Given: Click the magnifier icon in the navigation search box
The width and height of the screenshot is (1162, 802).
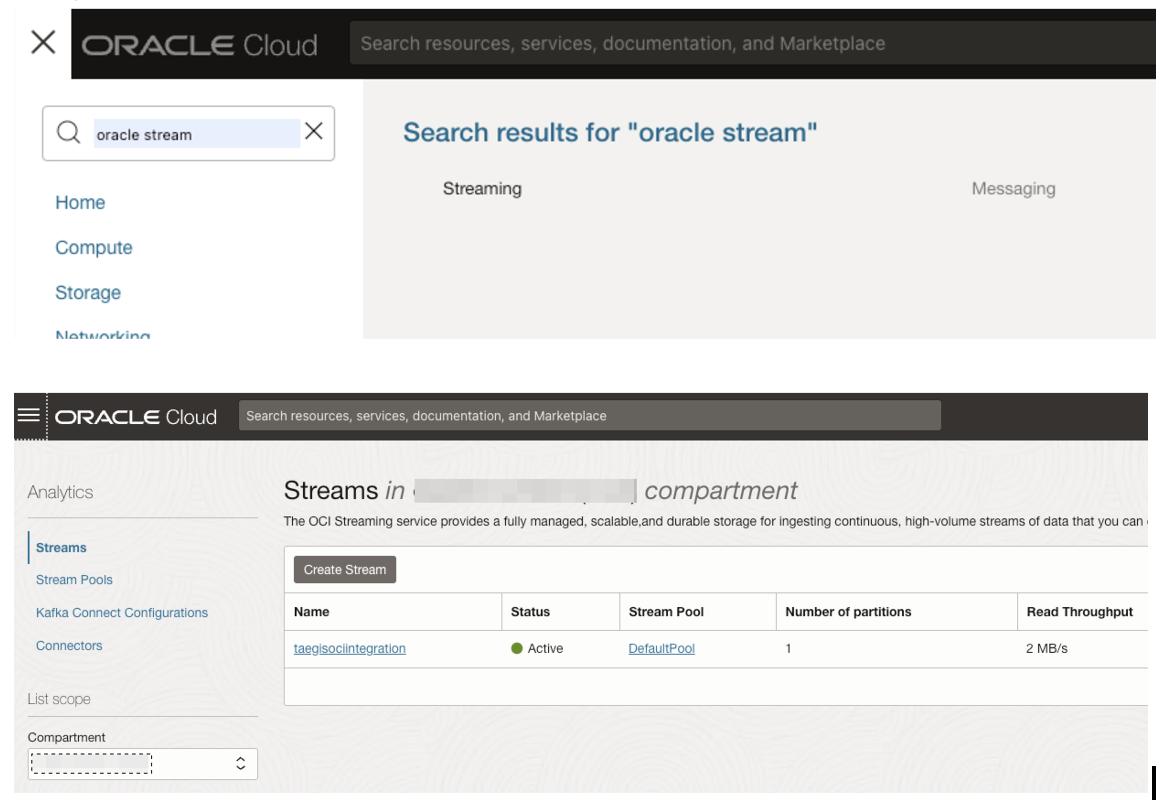Looking at the screenshot, I should coord(68,133).
